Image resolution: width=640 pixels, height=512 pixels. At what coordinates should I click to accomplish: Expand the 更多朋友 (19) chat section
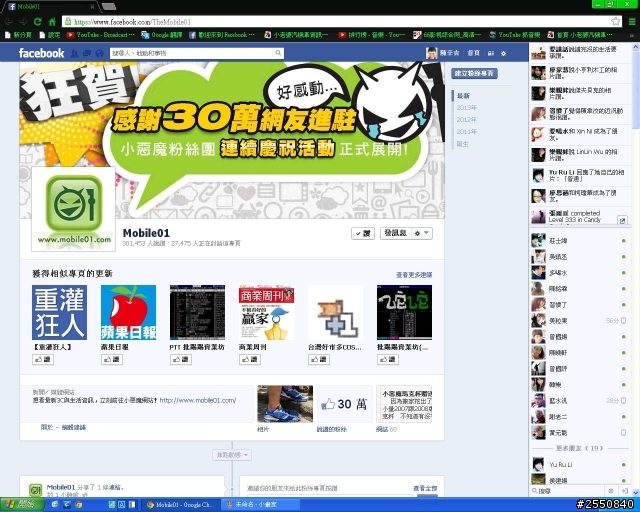coord(579,448)
